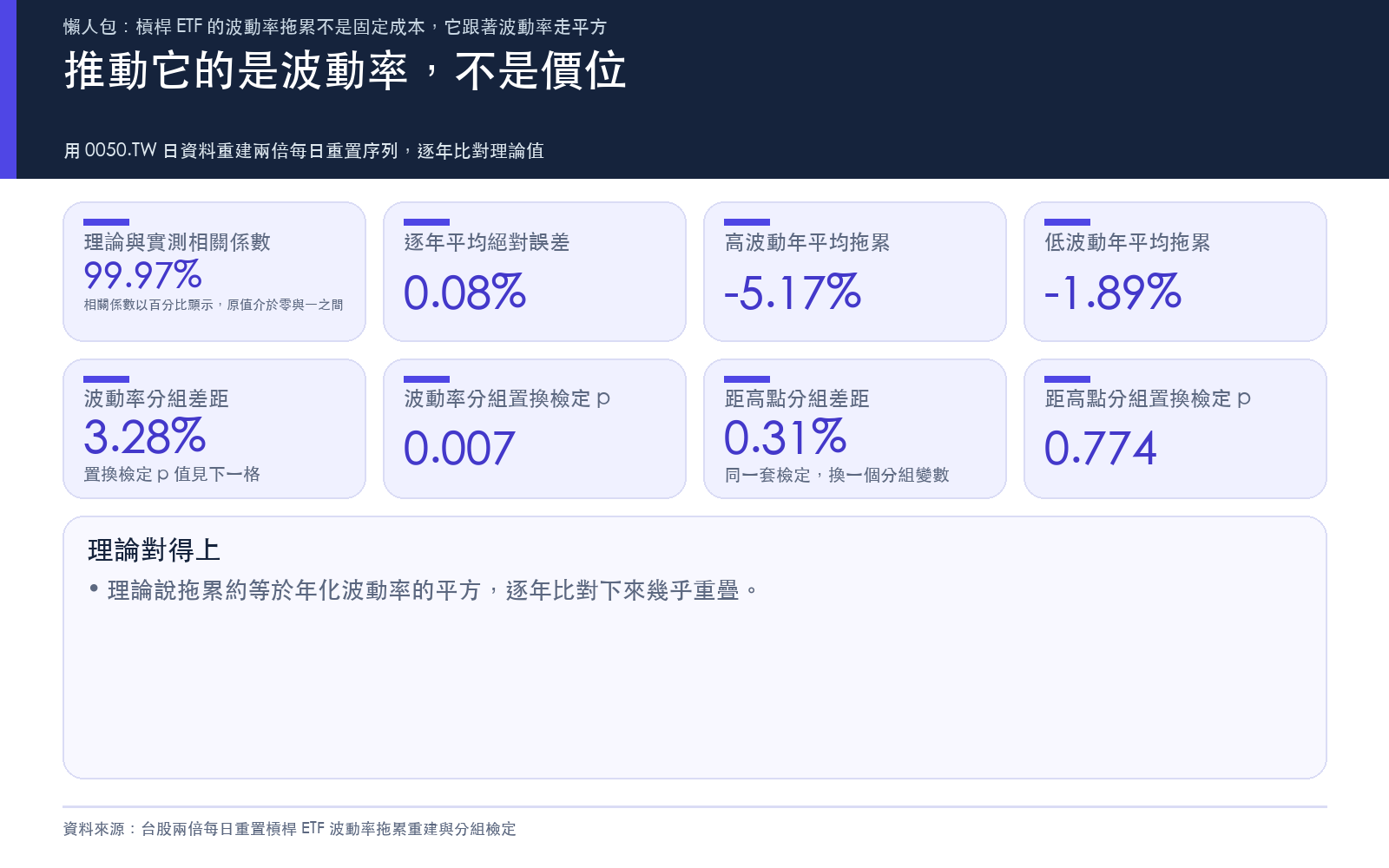
Task: Click the subtitle starting with 懶人包:槓桿 ETF
Action: click(335, 27)
